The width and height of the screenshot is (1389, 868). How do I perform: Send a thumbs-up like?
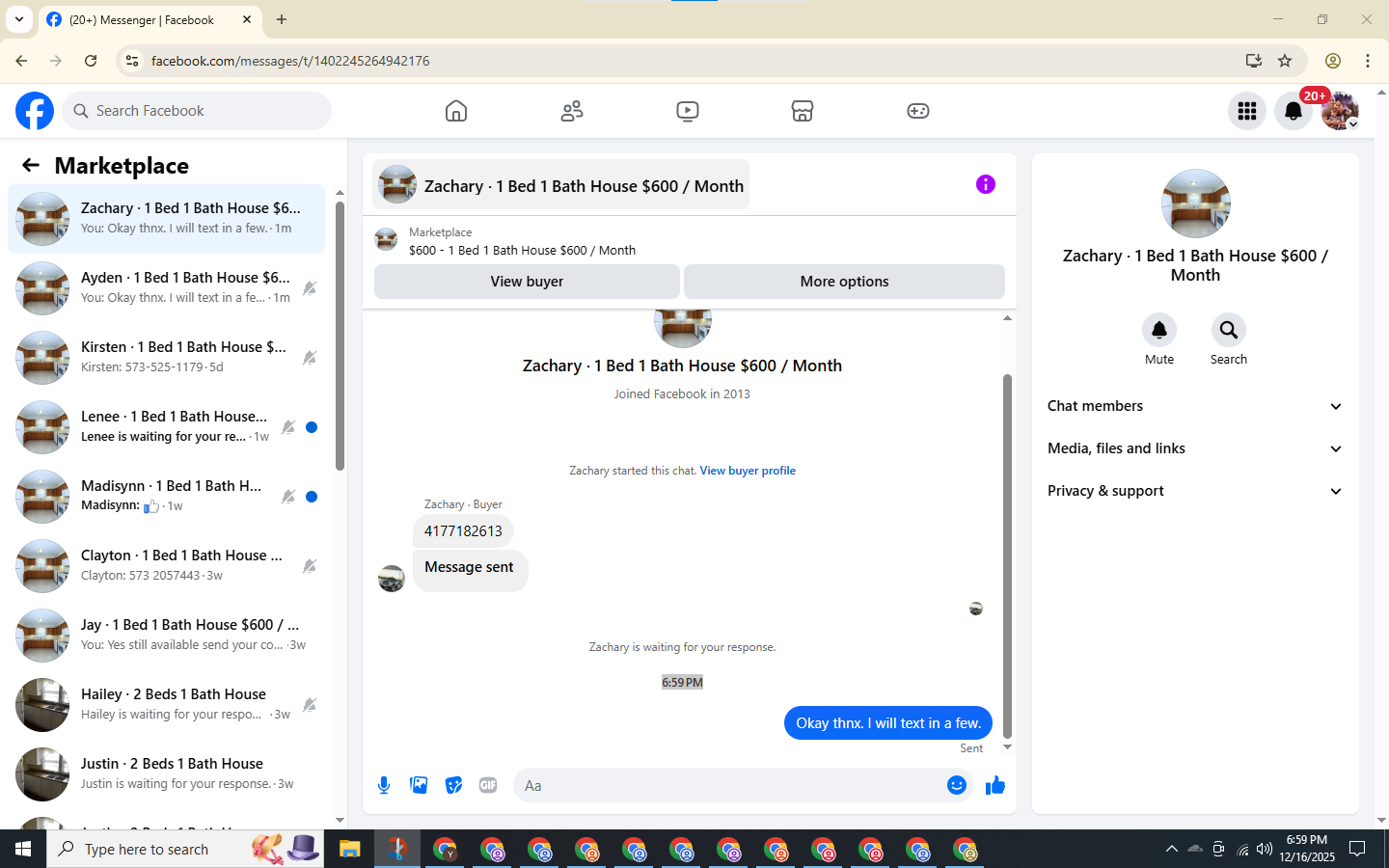point(994,785)
